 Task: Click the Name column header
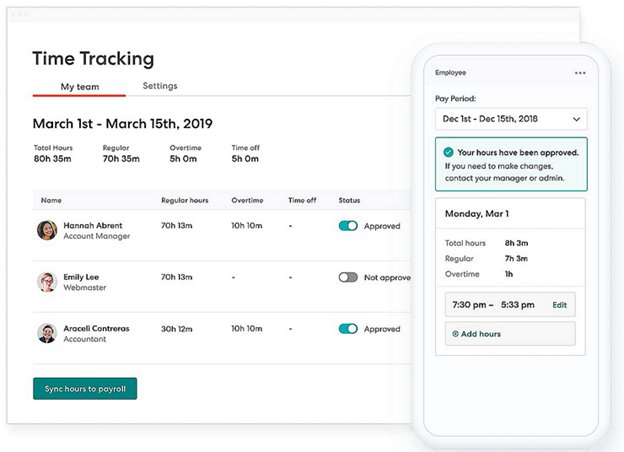click(51, 200)
